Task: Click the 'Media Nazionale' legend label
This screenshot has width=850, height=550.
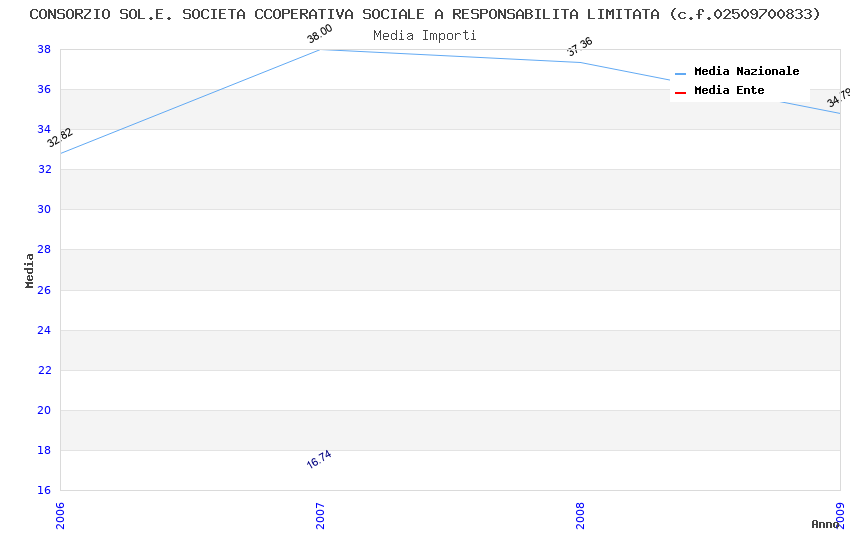Action: [746, 71]
